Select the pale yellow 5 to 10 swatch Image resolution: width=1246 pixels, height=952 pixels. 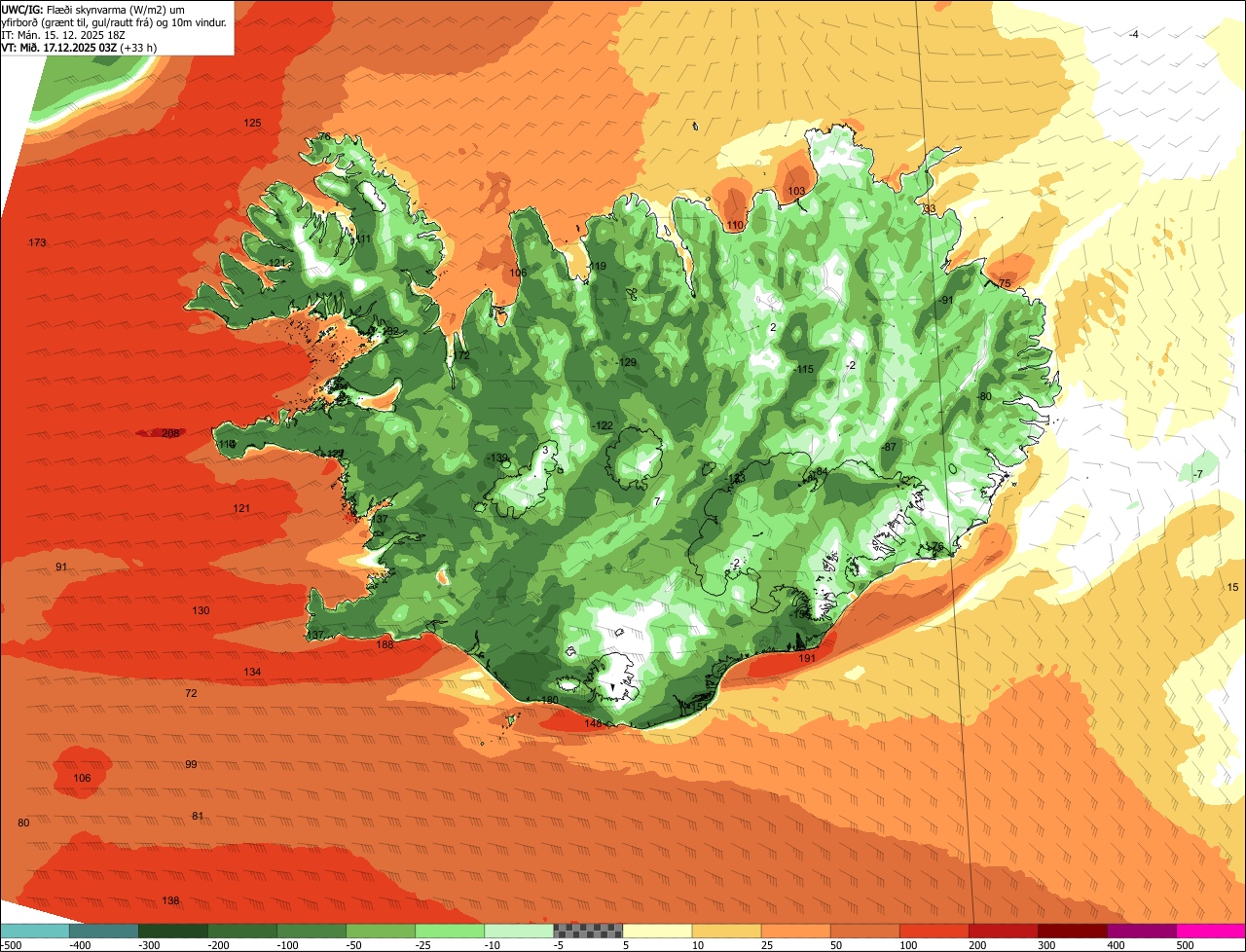tap(657, 931)
